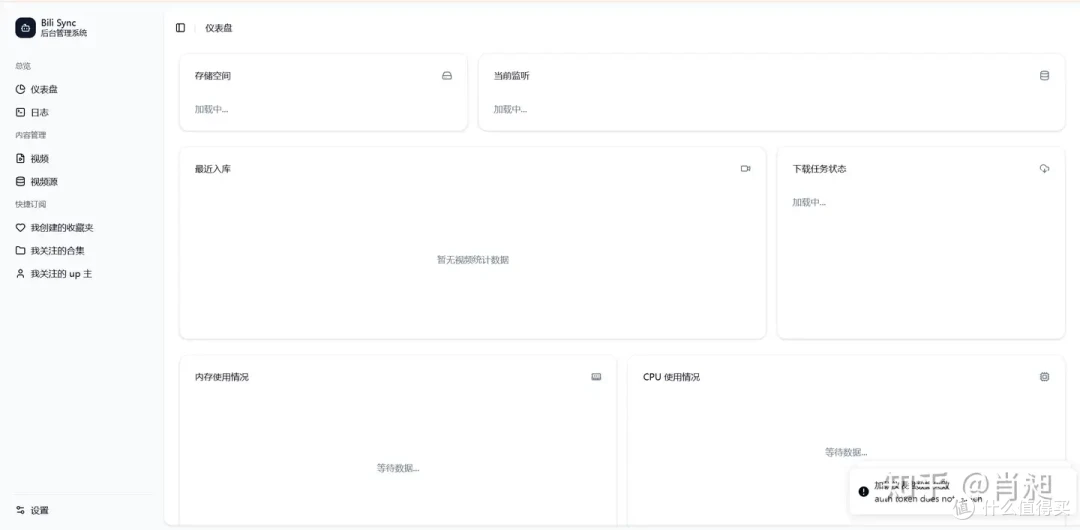
Task: Click the 暂无视频统计数据 placeholder text
Action: [472, 260]
